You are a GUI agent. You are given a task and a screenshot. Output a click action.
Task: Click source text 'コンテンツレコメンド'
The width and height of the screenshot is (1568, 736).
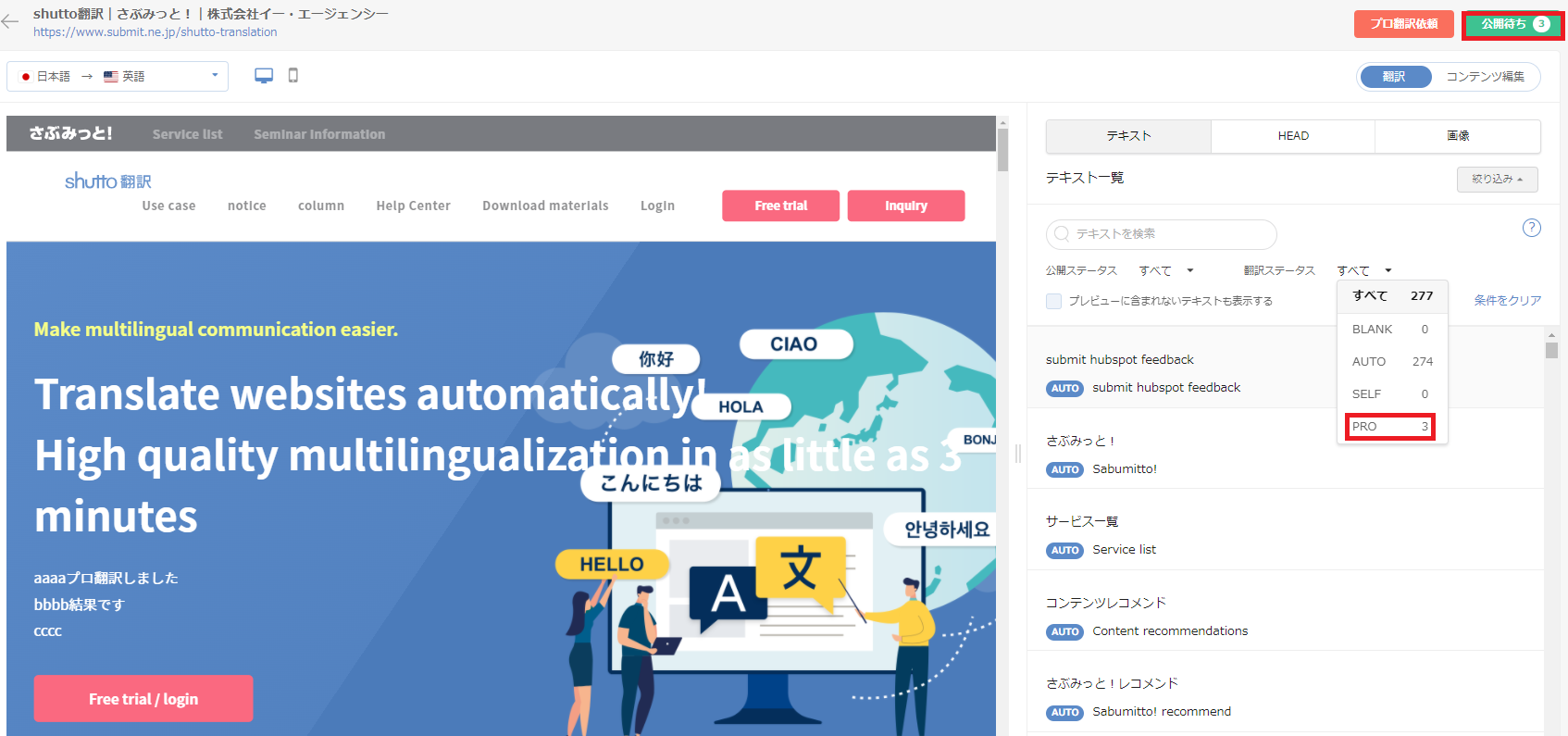[x=1106, y=603]
